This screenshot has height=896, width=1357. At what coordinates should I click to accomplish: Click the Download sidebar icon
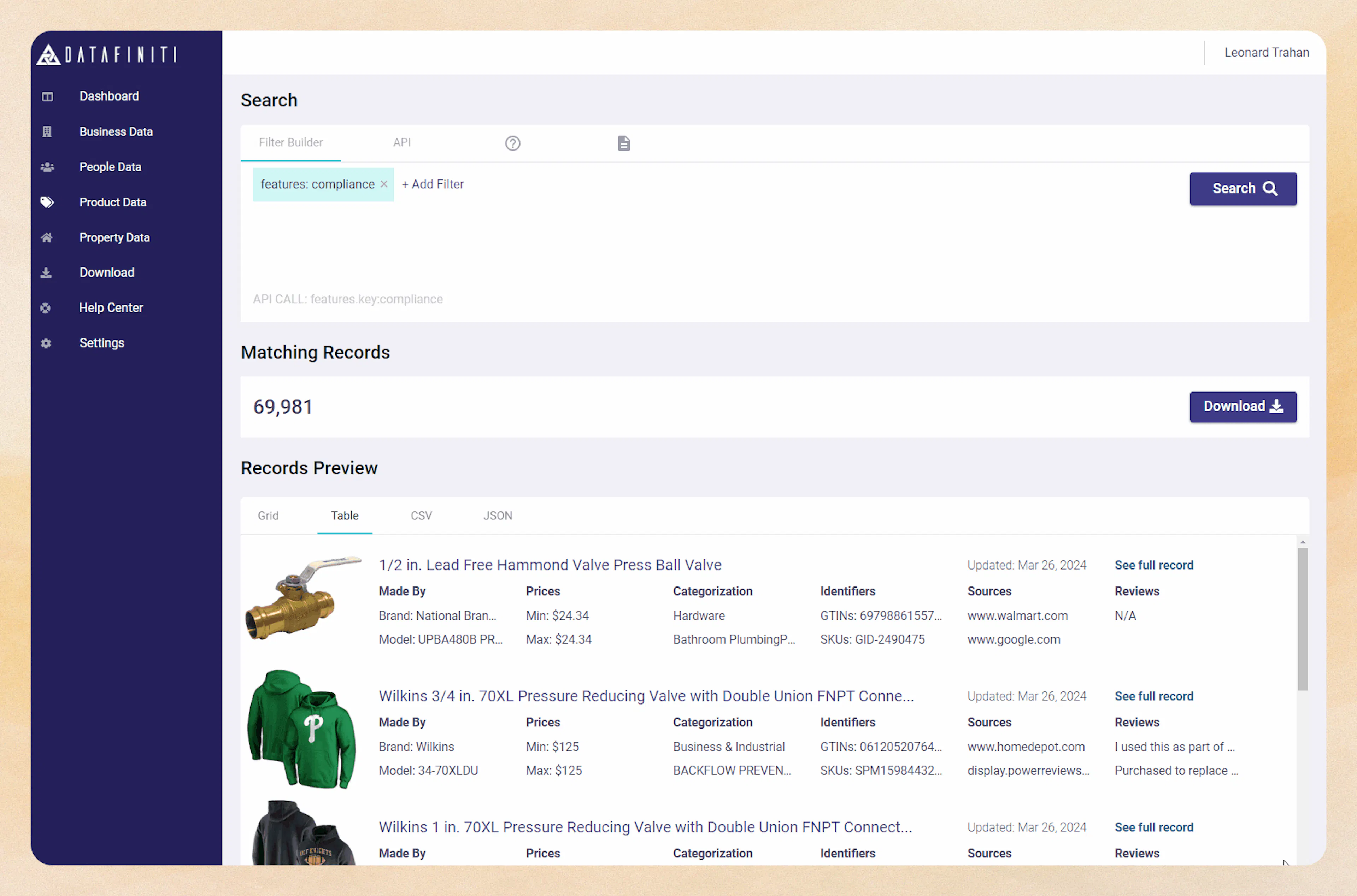coord(46,273)
